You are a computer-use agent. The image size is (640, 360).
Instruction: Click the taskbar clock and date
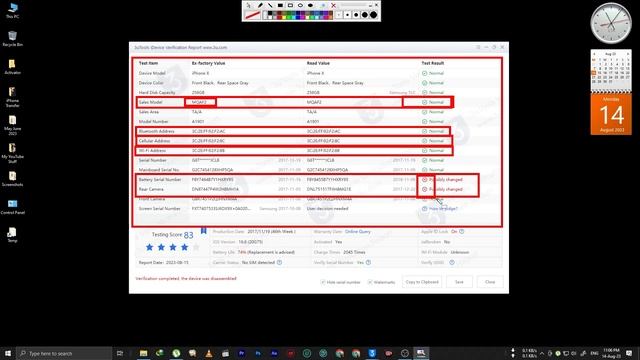(611, 353)
